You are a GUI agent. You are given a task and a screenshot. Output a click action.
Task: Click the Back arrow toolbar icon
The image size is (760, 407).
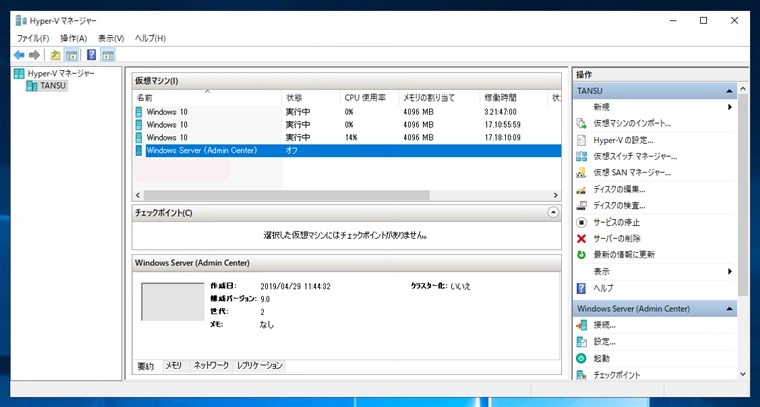point(19,55)
